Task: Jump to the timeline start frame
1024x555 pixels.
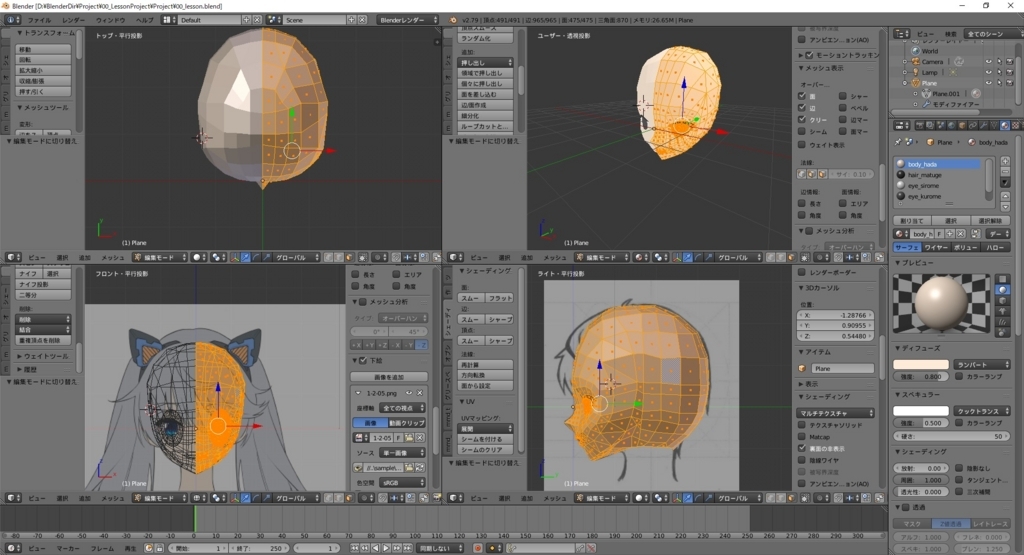Action: [x=355, y=548]
